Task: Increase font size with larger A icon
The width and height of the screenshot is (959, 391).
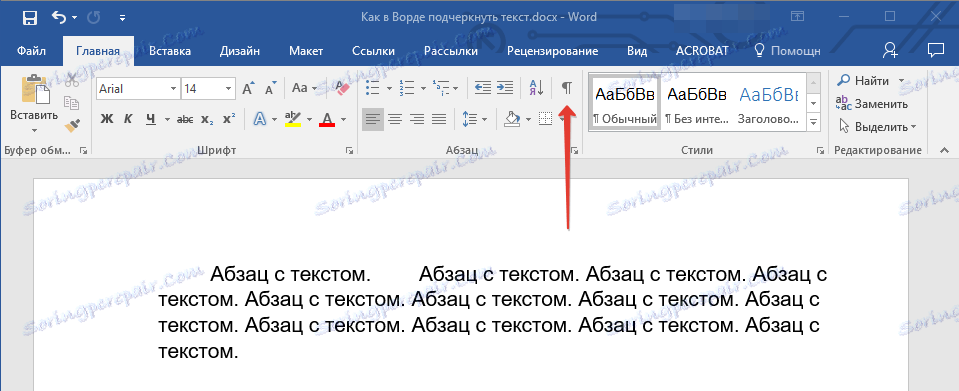Action: point(248,89)
